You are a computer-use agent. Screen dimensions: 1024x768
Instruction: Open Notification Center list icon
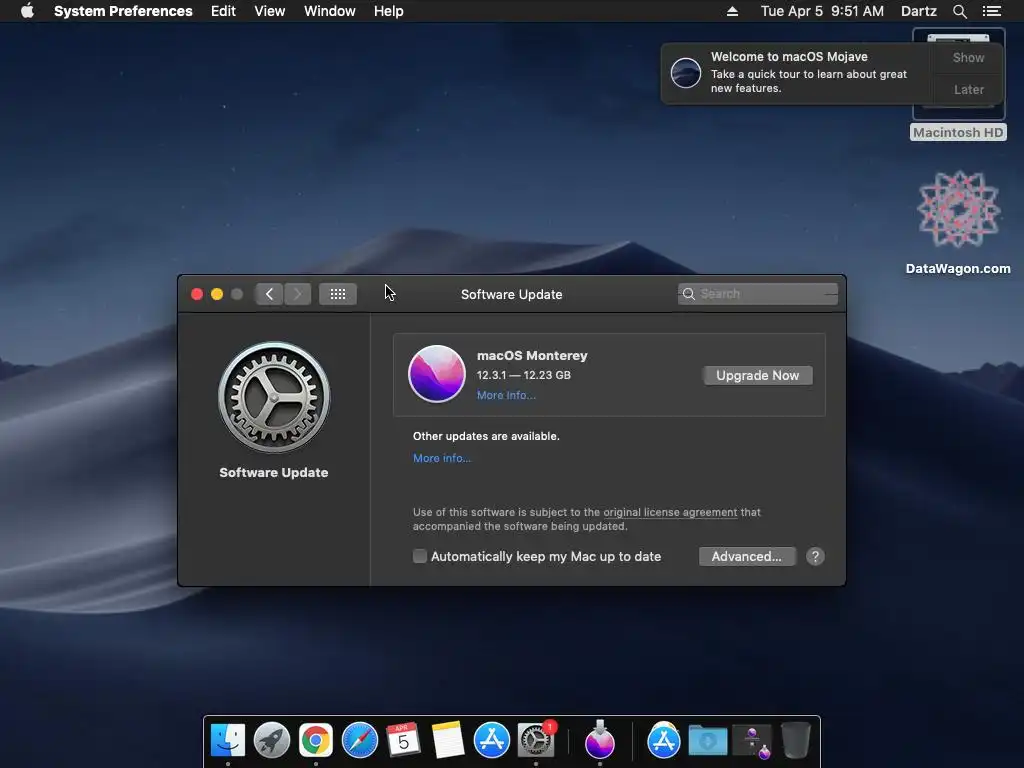991,11
